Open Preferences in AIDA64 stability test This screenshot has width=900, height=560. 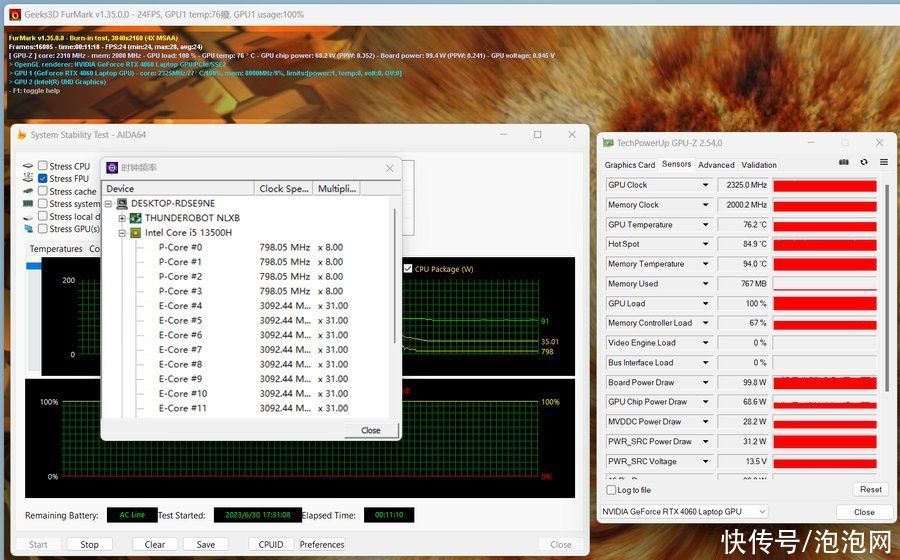click(x=322, y=544)
